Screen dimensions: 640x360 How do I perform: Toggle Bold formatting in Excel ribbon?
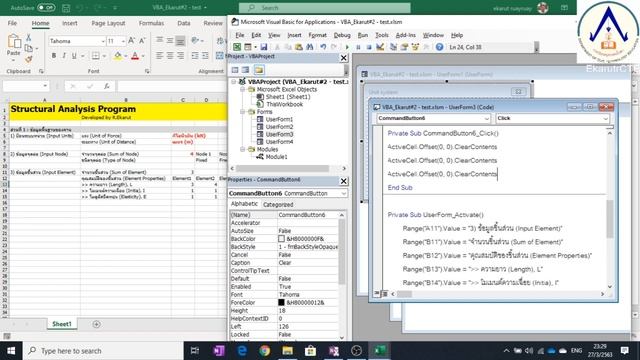(54, 56)
